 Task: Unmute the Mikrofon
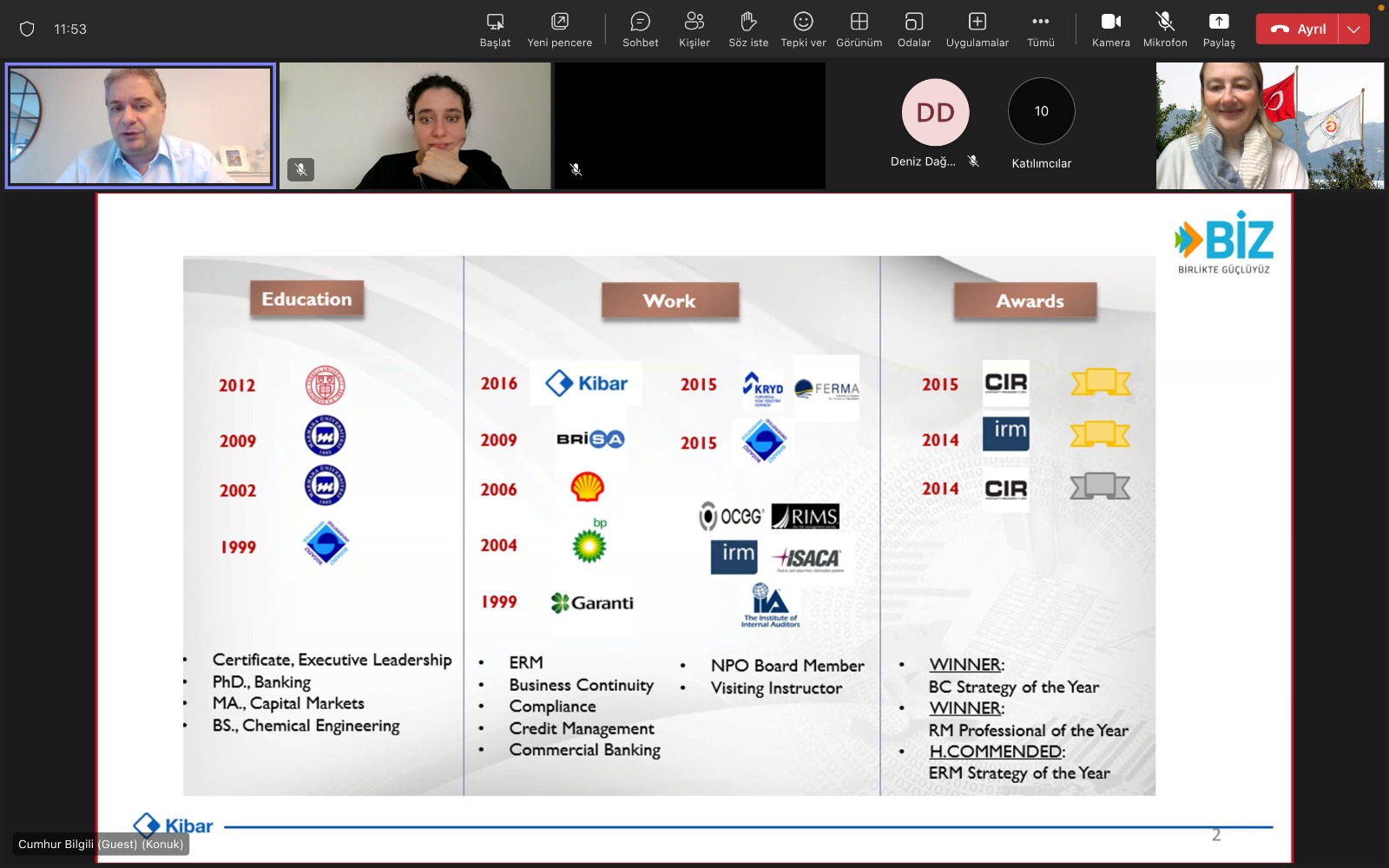(1164, 30)
